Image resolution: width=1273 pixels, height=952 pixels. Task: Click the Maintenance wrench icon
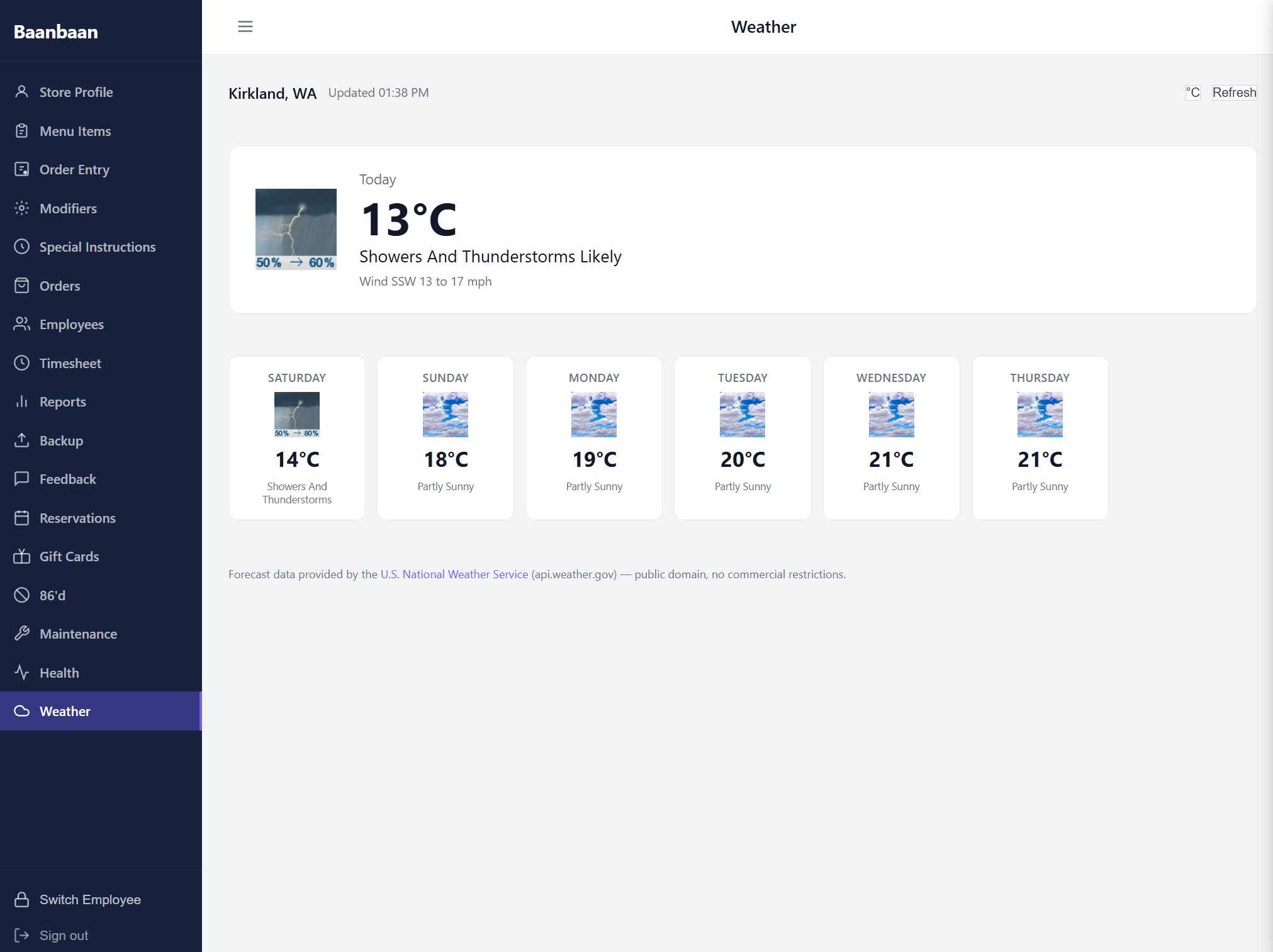[x=22, y=634]
